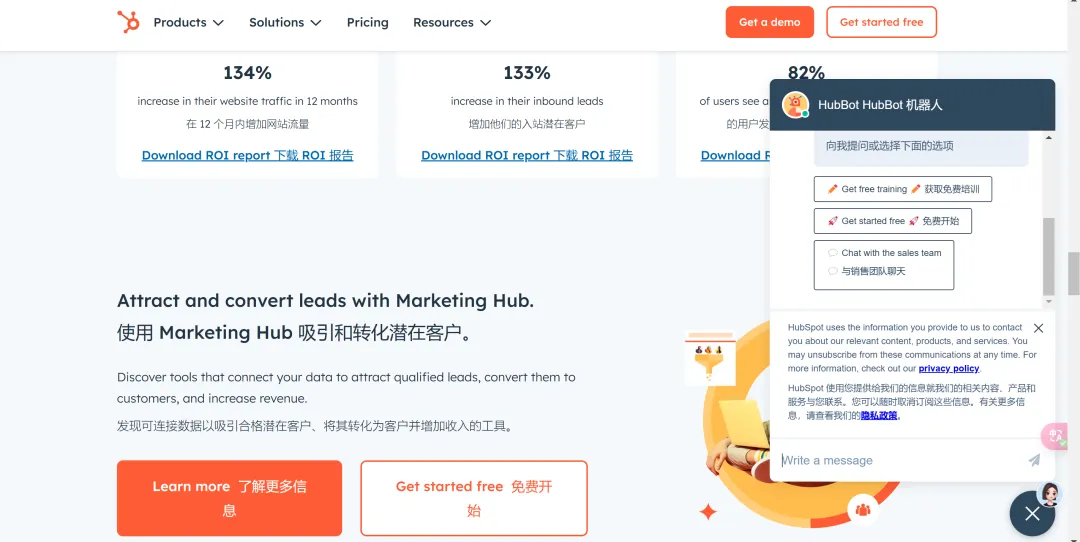
Task: Choose Chat with the sales team option
Action: (884, 264)
